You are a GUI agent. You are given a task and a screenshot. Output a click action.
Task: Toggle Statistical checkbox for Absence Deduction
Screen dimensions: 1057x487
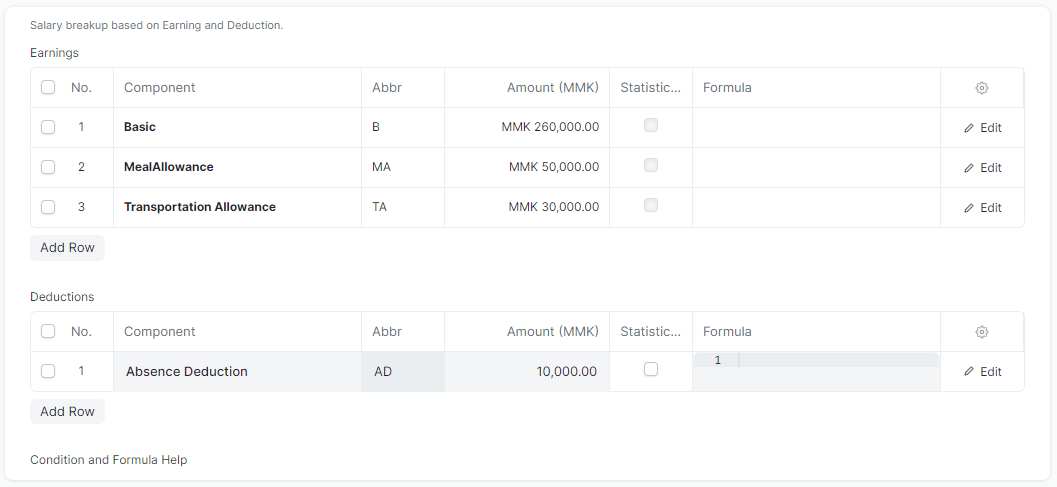[x=651, y=369]
